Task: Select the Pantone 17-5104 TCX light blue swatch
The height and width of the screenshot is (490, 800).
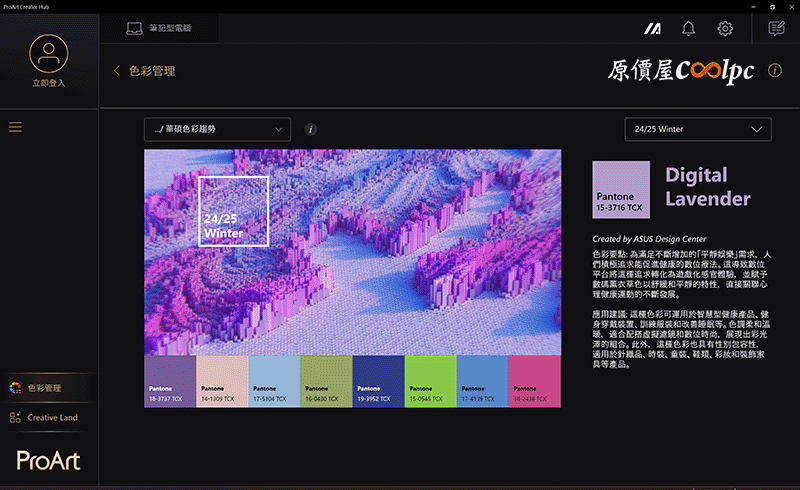Action: tap(274, 381)
